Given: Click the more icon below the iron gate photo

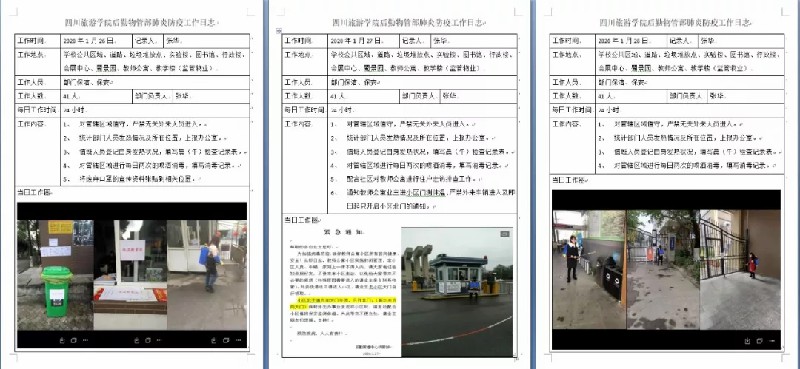Looking at the screenshot, I should pyautogui.click(x=772, y=341).
